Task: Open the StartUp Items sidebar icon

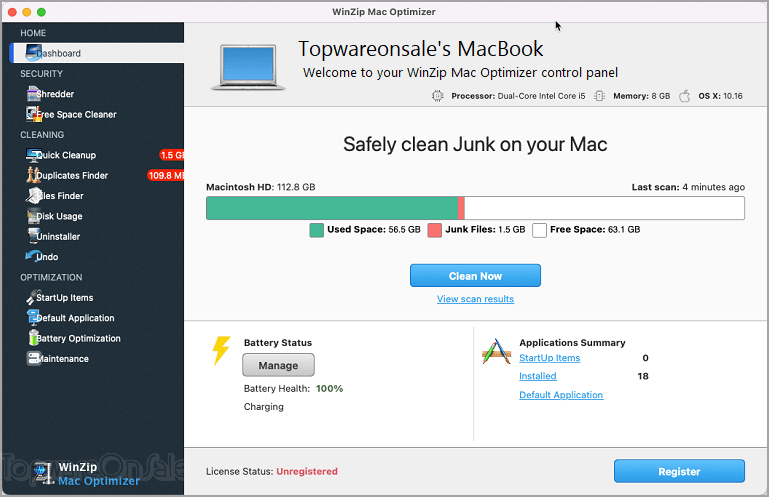Action: tap(33, 297)
